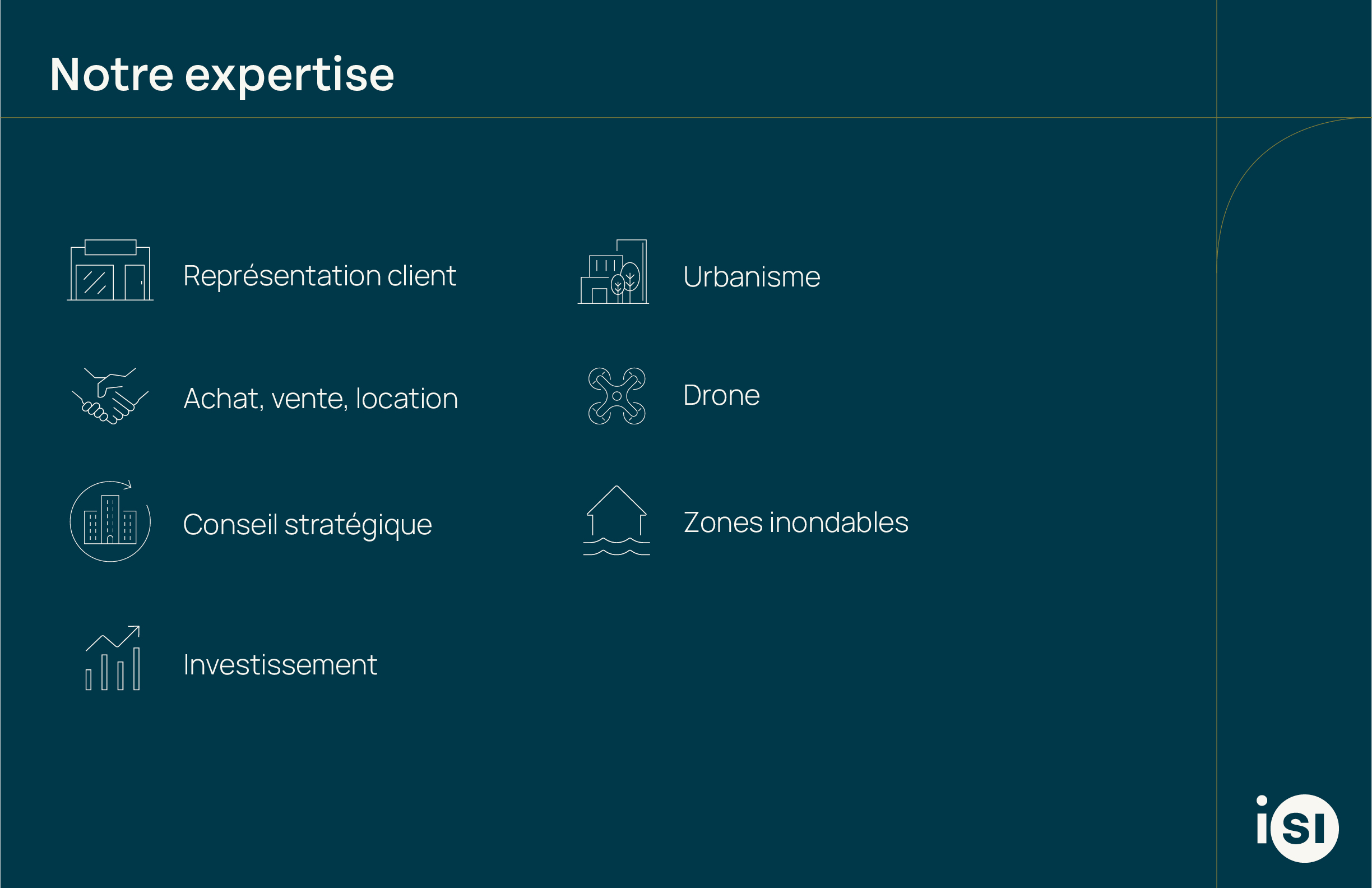Screen dimensions: 1372x888
Task: Select the flooded house icon
Action: pyautogui.click(x=617, y=521)
